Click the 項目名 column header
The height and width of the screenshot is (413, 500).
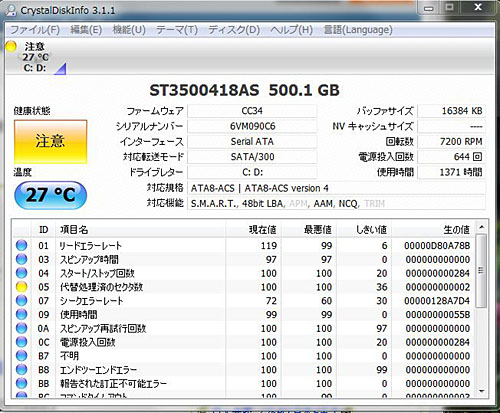pos(141,230)
